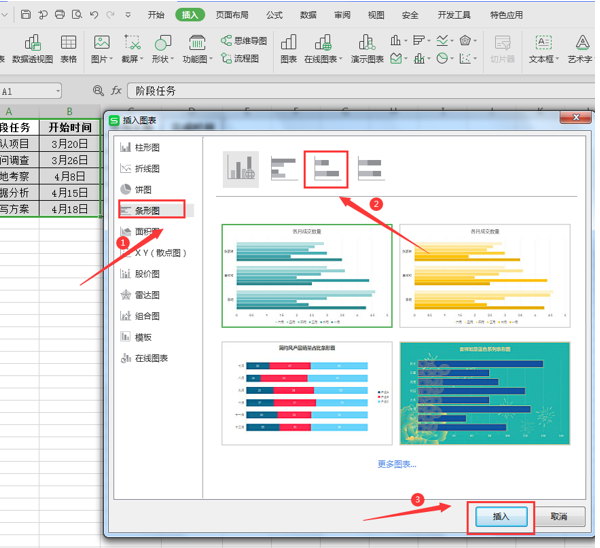This screenshot has height=548, width=600.
Task: Insert a 文本框 text box
Action: pyautogui.click(x=544, y=49)
